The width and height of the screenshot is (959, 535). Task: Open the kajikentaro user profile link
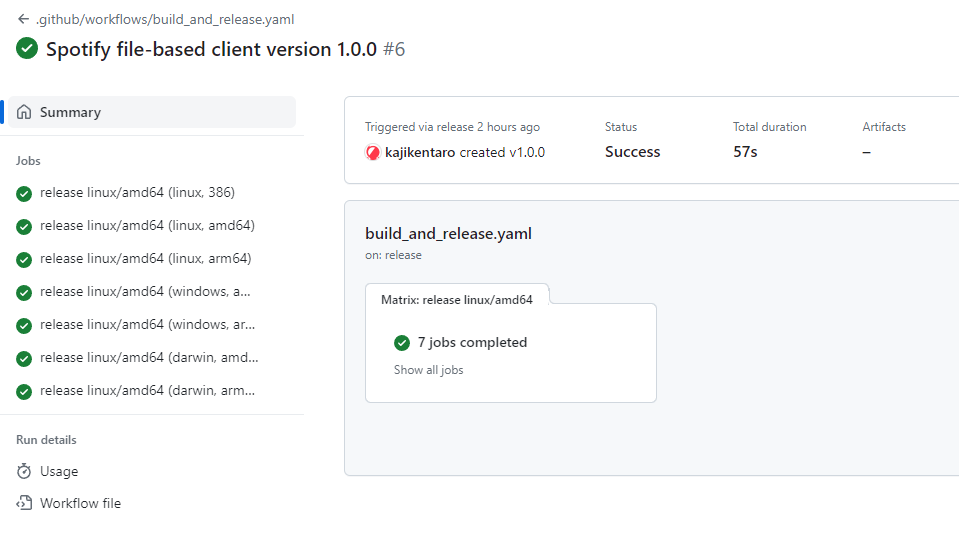[420, 152]
